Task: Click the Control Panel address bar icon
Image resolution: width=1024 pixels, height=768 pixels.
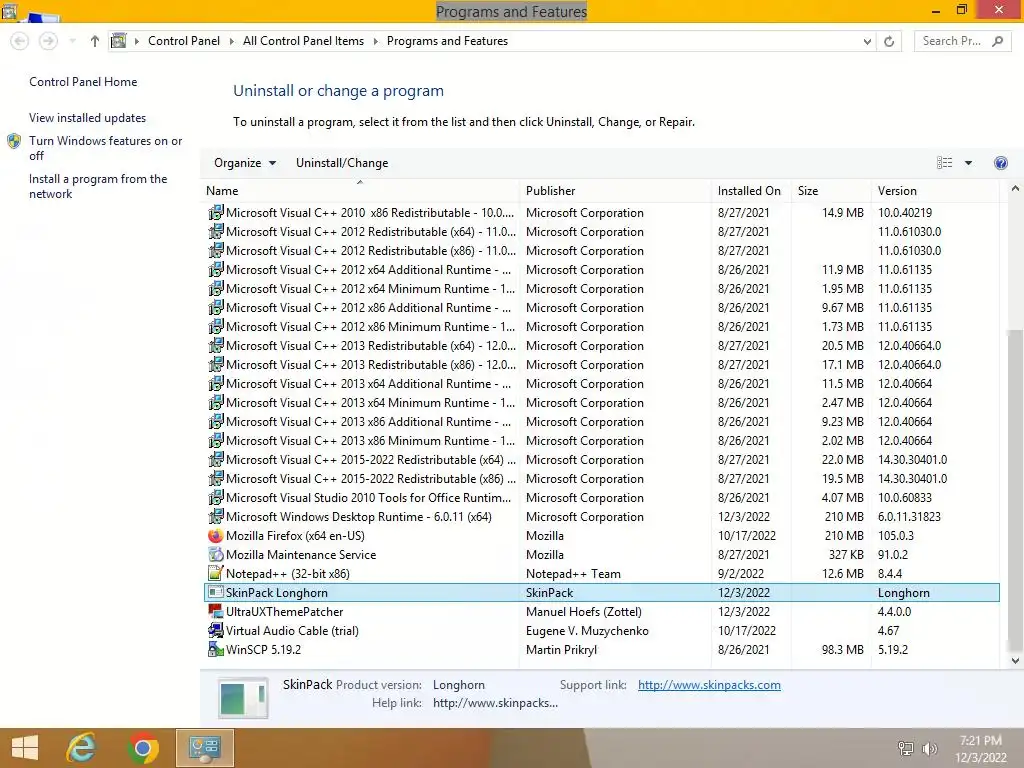Action: pyautogui.click(x=118, y=41)
